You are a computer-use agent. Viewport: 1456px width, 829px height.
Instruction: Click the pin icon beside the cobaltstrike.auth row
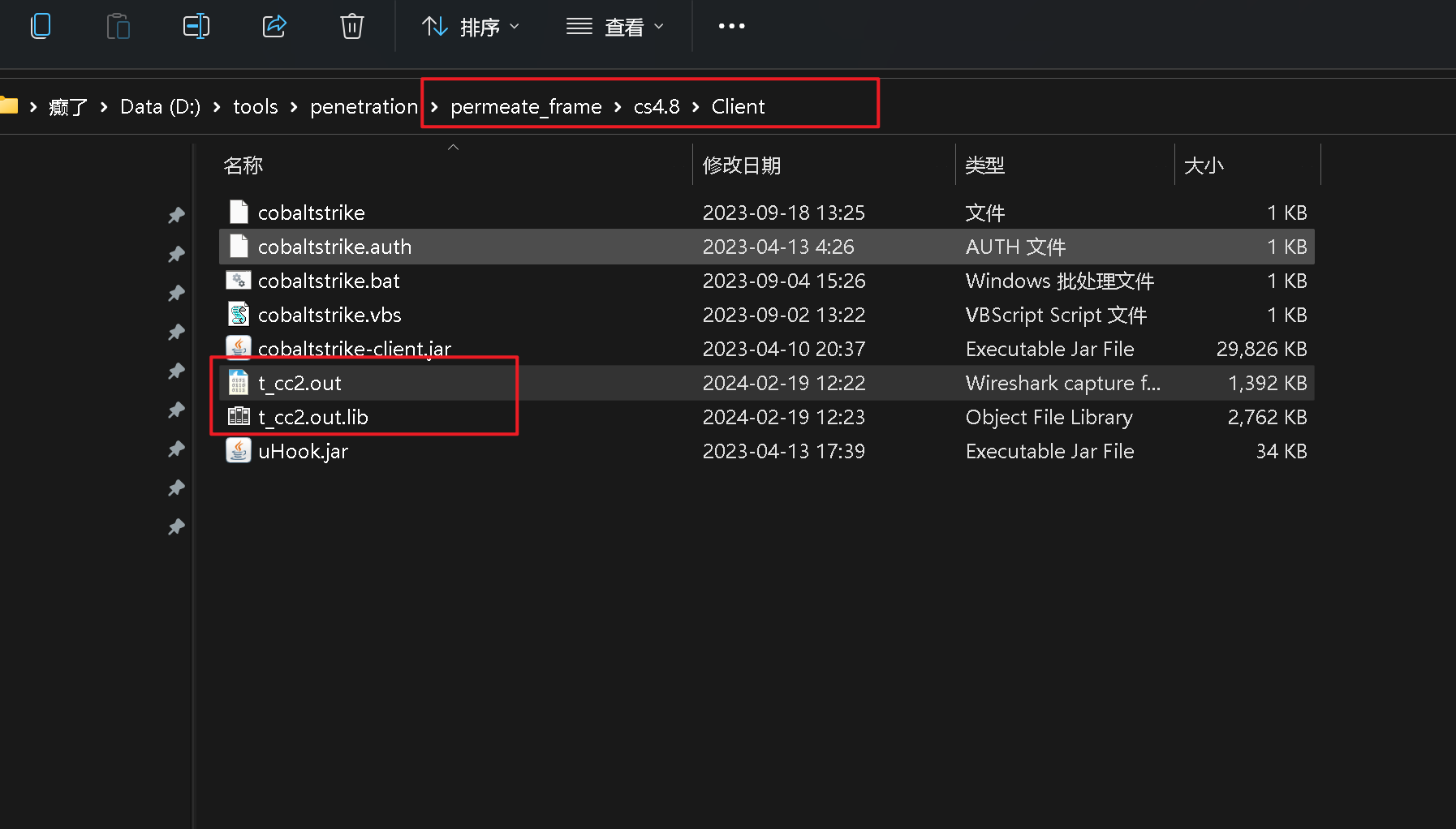pos(176,254)
